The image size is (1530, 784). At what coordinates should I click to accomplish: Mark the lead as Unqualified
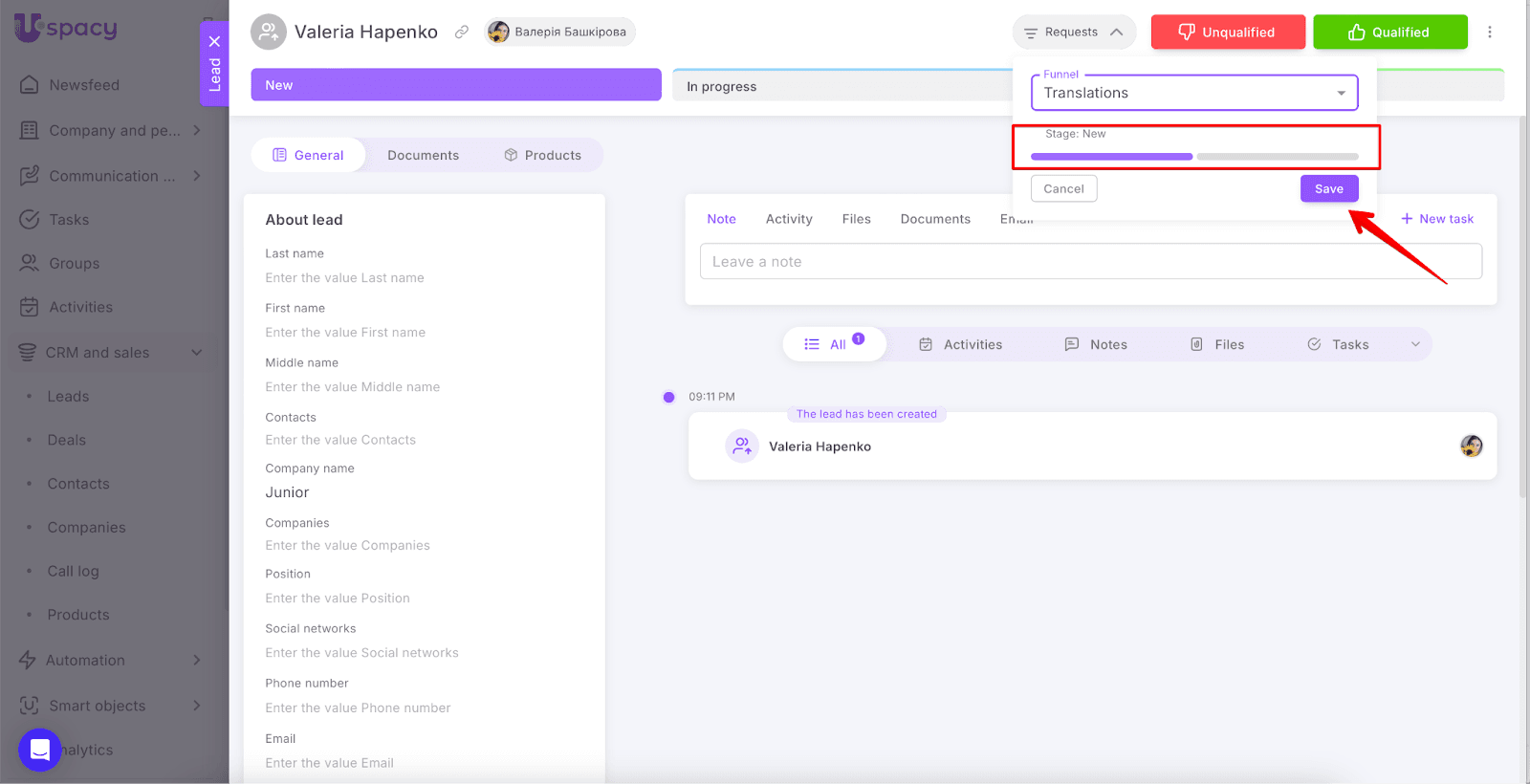point(1227,32)
